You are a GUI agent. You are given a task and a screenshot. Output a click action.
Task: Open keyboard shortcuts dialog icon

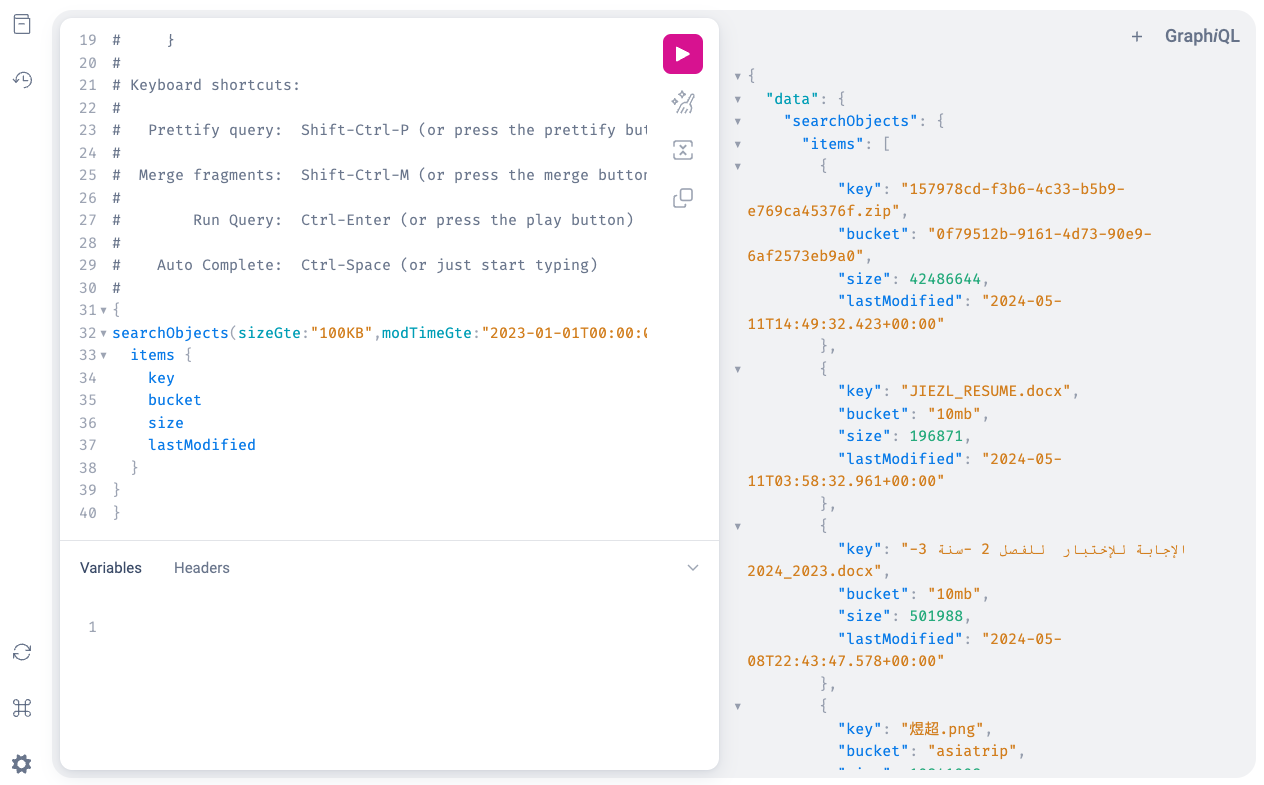point(22,708)
